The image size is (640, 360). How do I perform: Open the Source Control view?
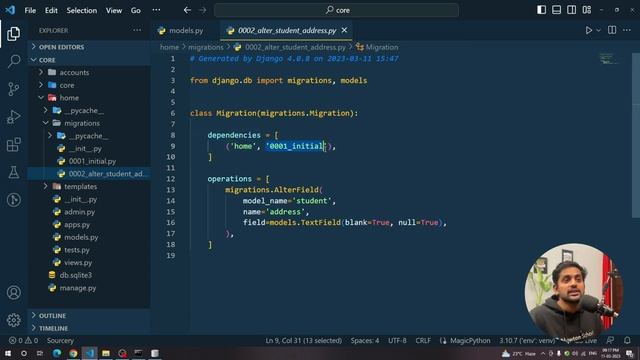13,89
